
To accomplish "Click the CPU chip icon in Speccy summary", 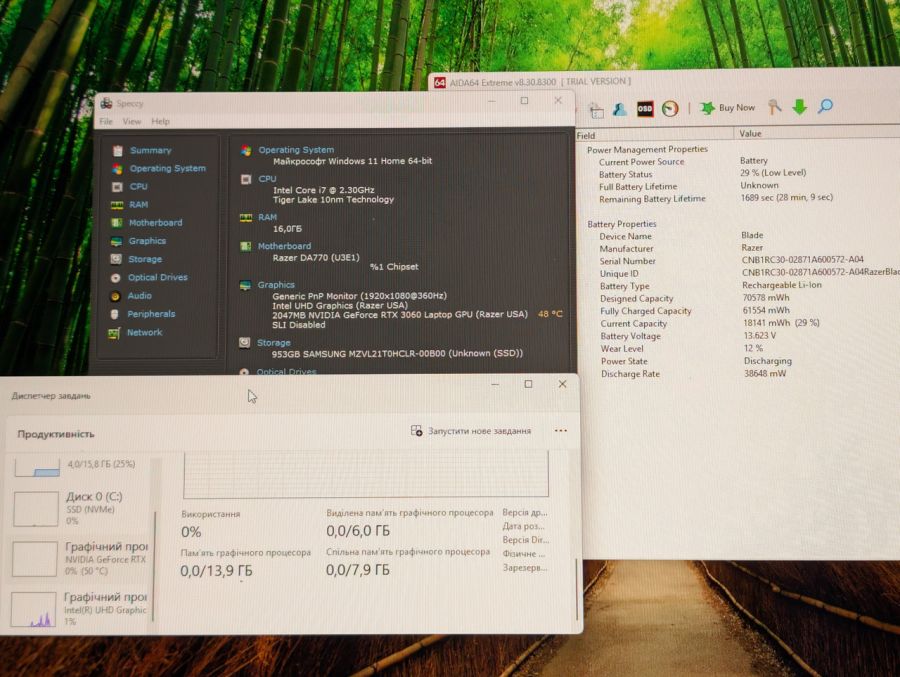I will 246,179.
